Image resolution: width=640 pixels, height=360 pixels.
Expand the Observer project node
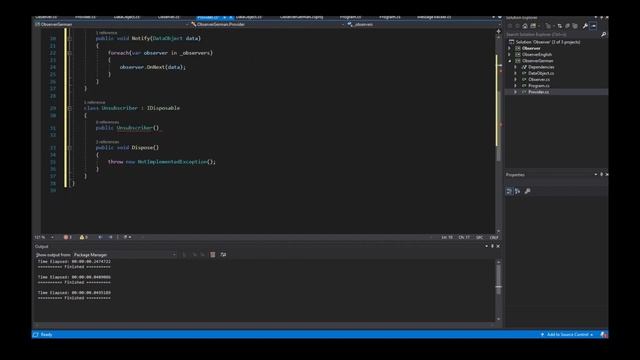coord(509,48)
